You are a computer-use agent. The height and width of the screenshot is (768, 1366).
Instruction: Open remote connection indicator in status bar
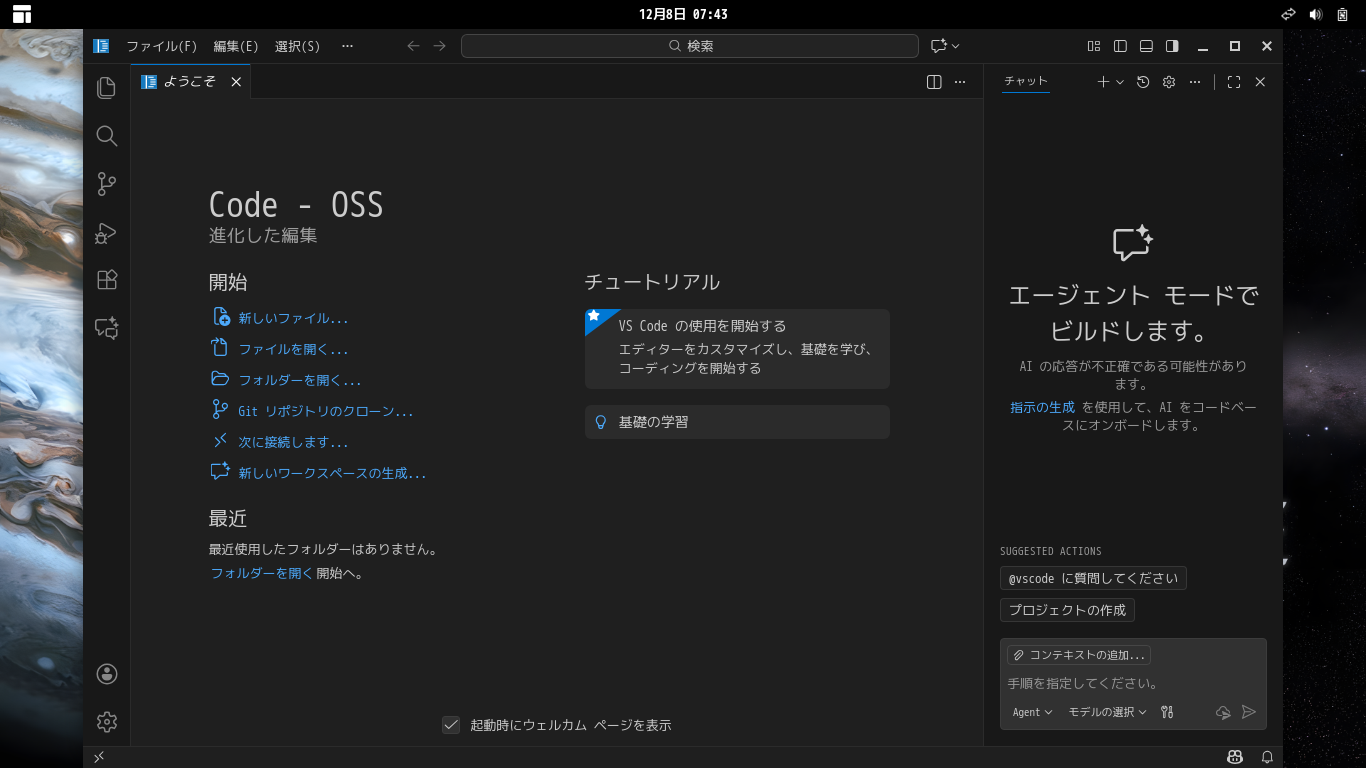click(98, 757)
